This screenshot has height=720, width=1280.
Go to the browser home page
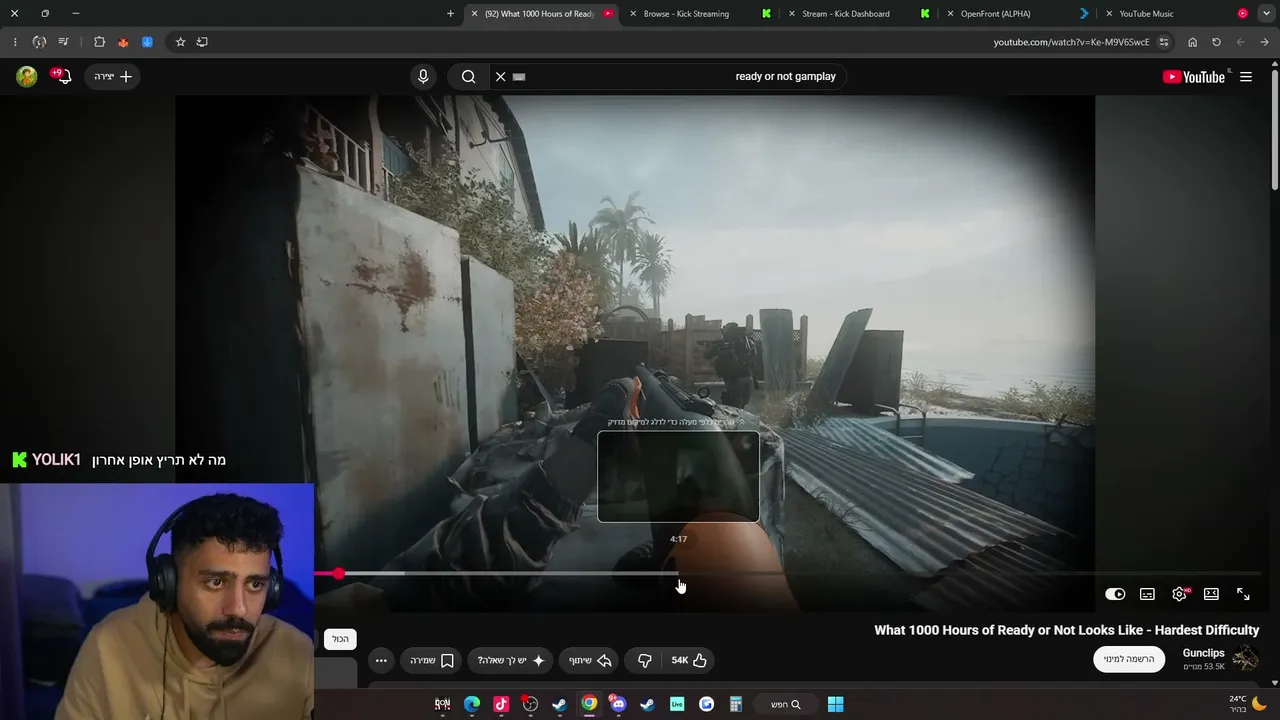(x=1192, y=42)
